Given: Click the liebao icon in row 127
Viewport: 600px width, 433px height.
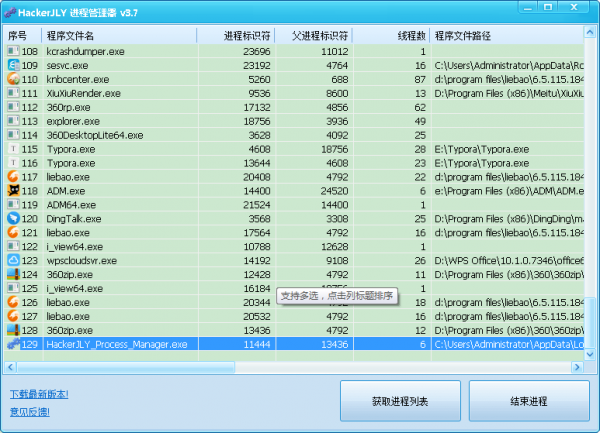Looking at the screenshot, I should (13, 316).
